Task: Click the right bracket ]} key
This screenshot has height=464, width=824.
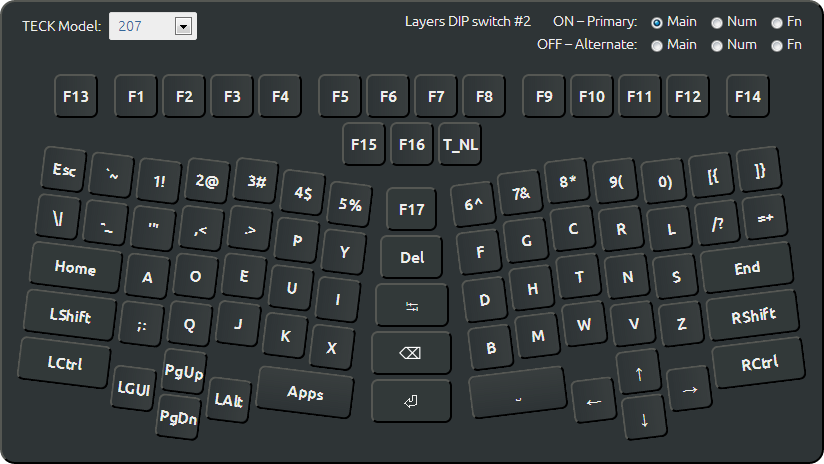Action: 759,169
